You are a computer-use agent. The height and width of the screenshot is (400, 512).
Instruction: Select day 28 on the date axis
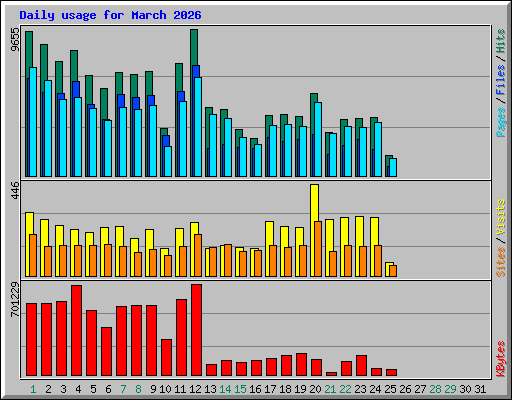pyautogui.click(x=435, y=389)
